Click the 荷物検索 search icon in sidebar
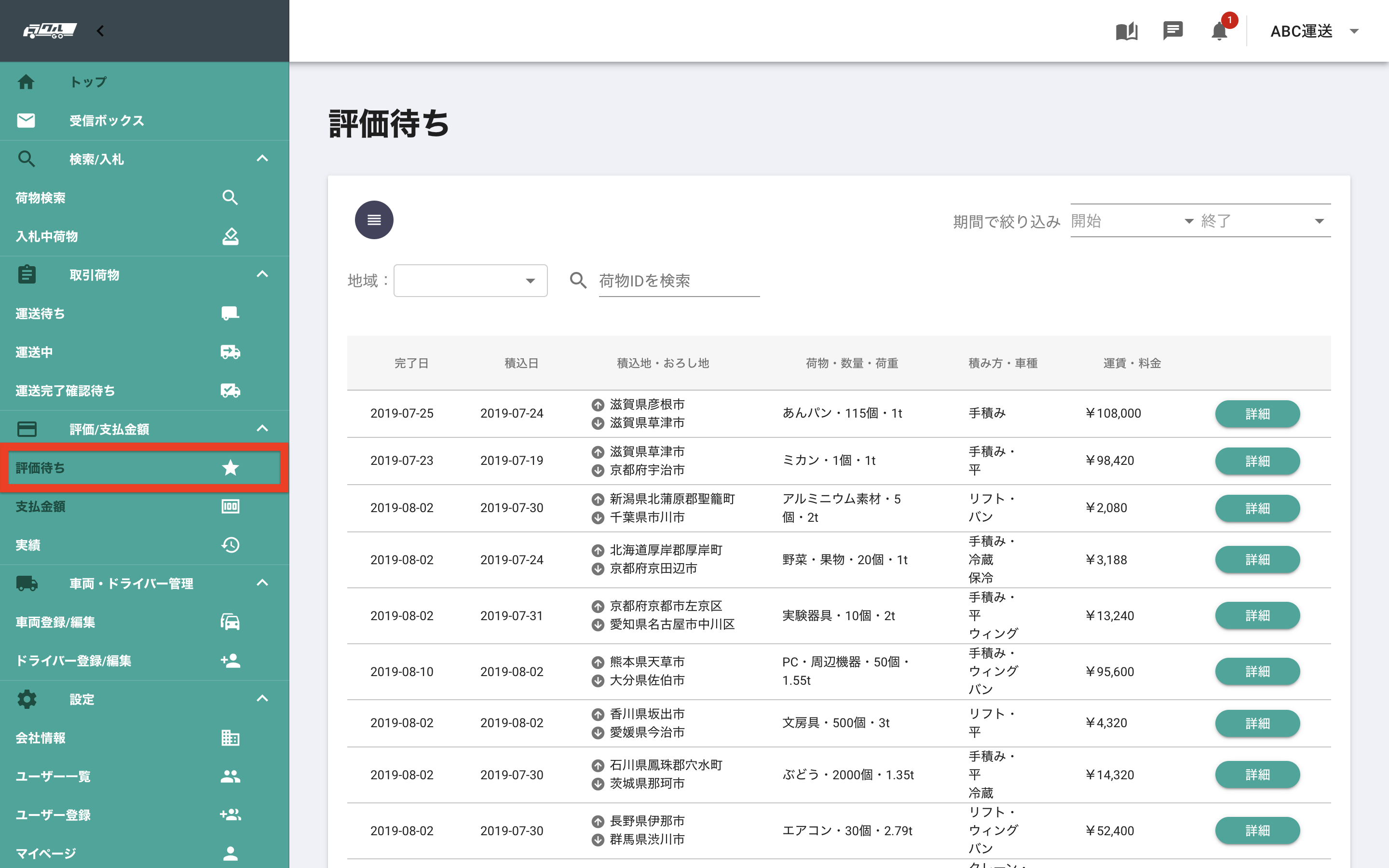Screen dimensions: 1389x868 [x=230, y=198]
